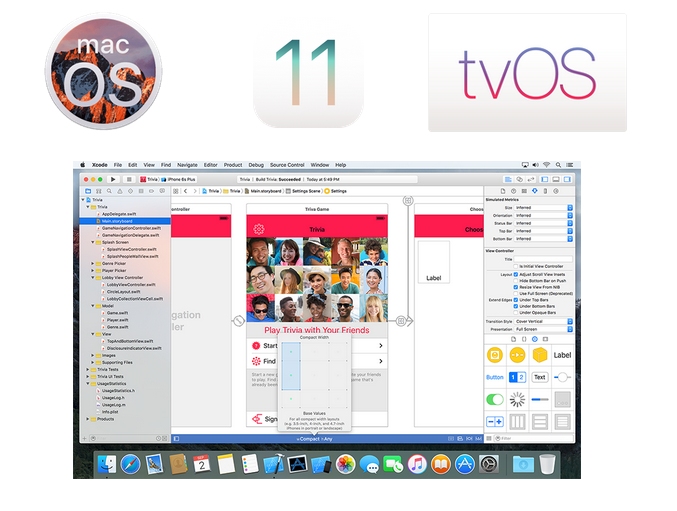Toggle the debug area visibility button
This screenshot has height=511, width=677.
pyautogui.click(x=556, y=179)
